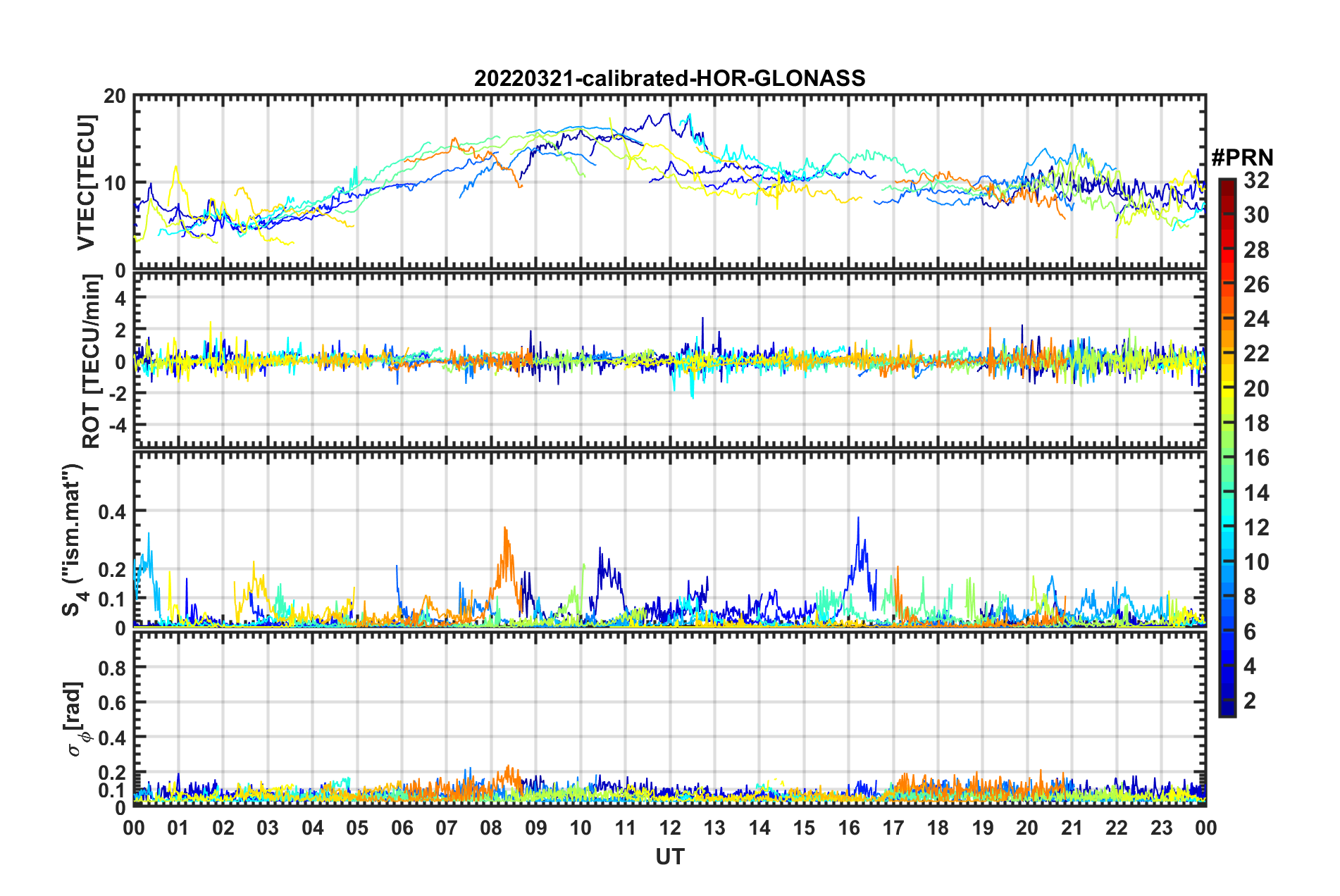Click sigma phi y-axis tick 0.8

[112, 668]
